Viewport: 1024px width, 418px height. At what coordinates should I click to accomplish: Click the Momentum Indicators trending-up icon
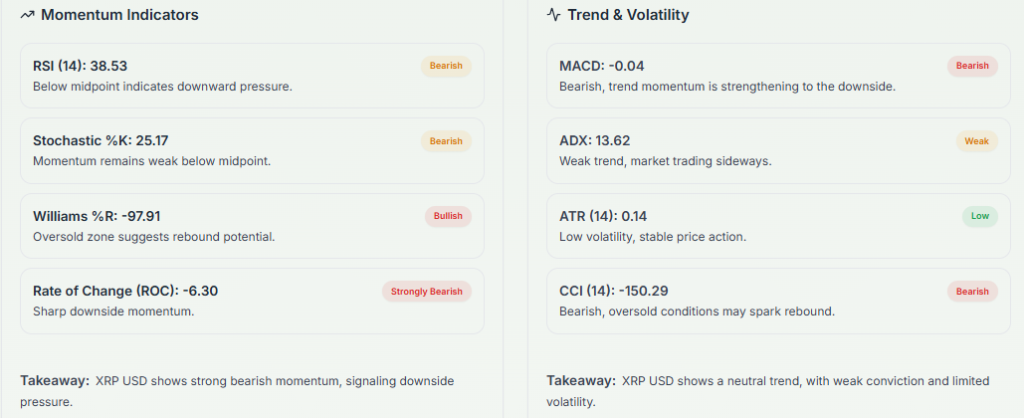click(27, 15)
